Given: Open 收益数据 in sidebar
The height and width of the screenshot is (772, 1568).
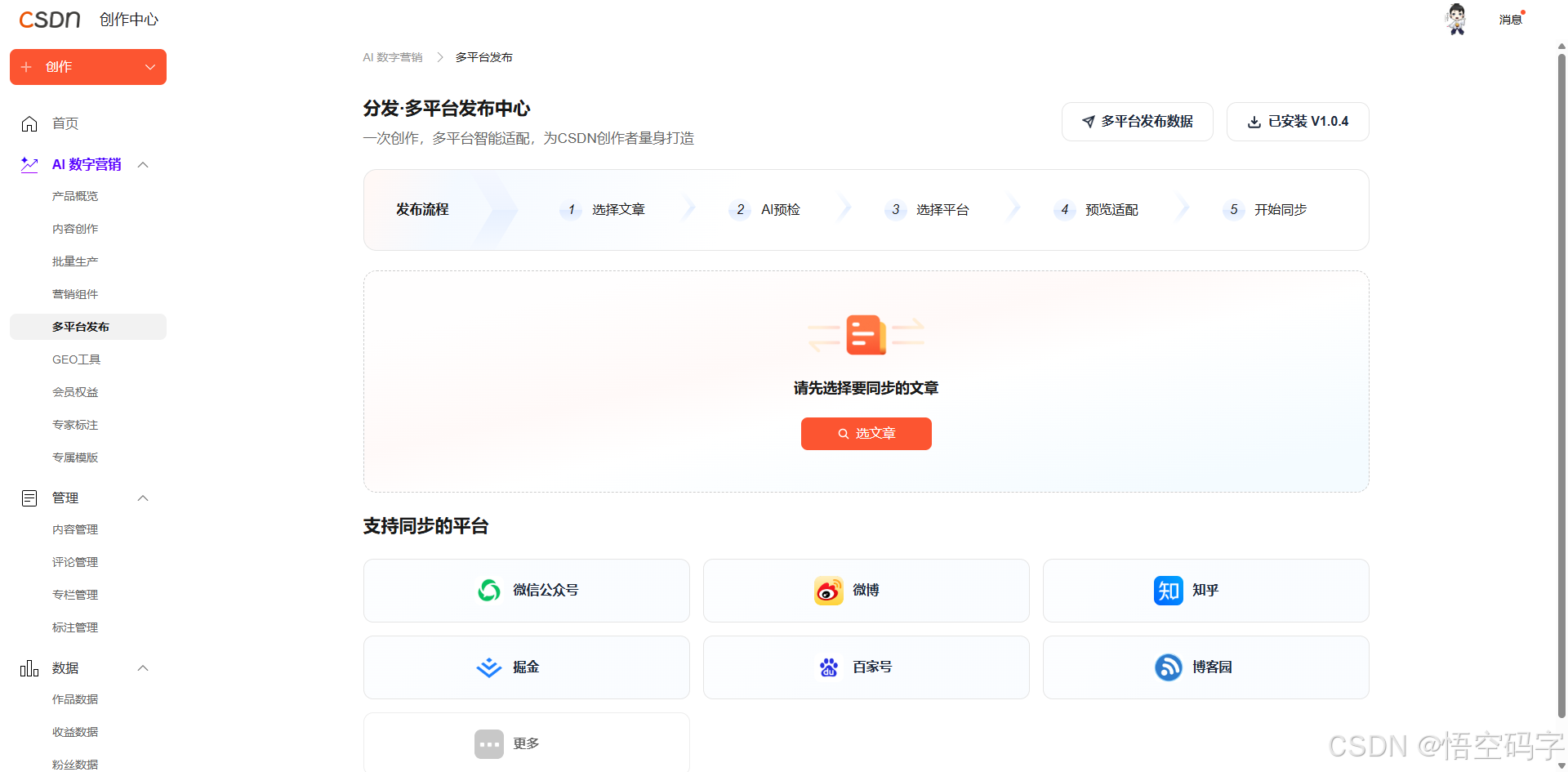Looking at the screenshot, I should pyautogui.click(x=75, y=732).
